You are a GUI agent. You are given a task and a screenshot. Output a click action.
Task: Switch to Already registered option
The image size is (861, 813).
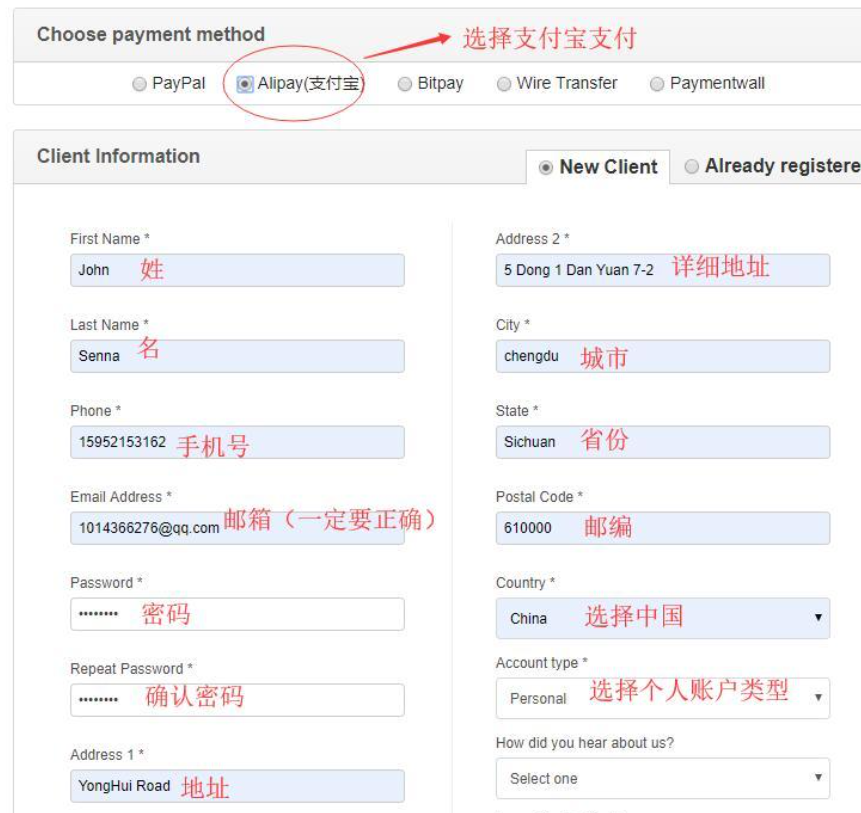(691, 166)
